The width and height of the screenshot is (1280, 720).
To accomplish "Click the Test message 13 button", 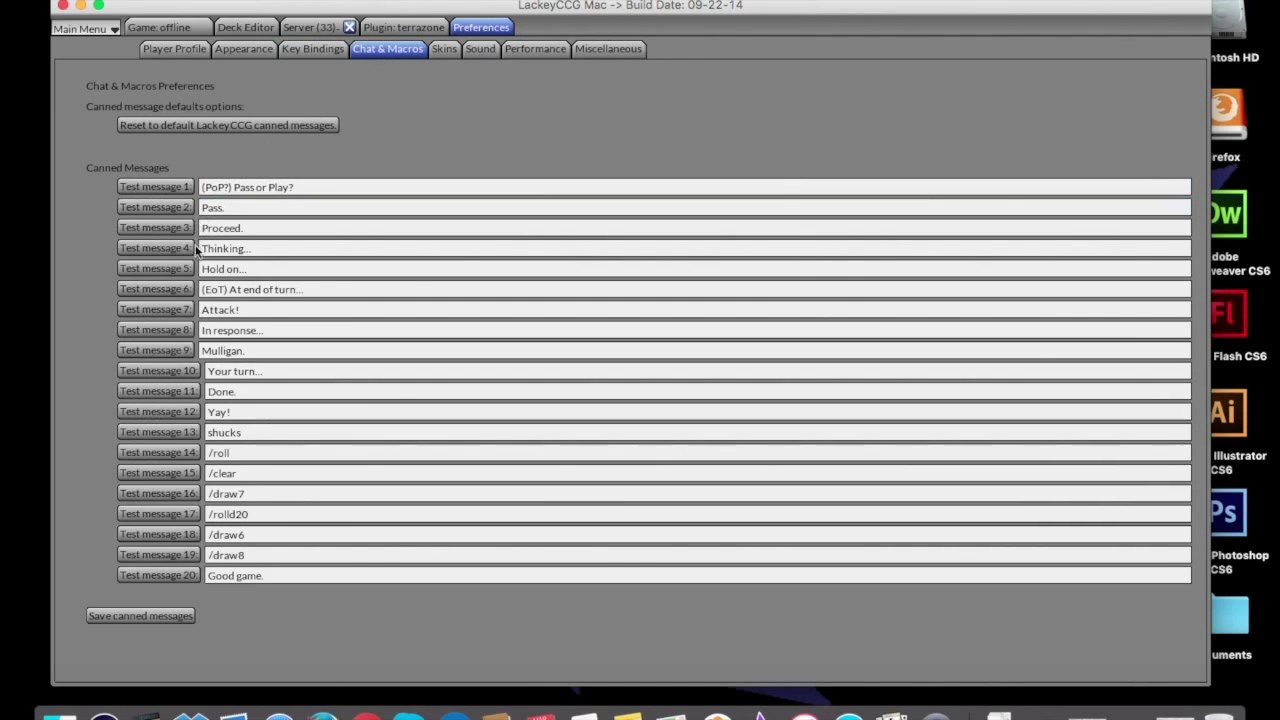I will pos(158,432).
